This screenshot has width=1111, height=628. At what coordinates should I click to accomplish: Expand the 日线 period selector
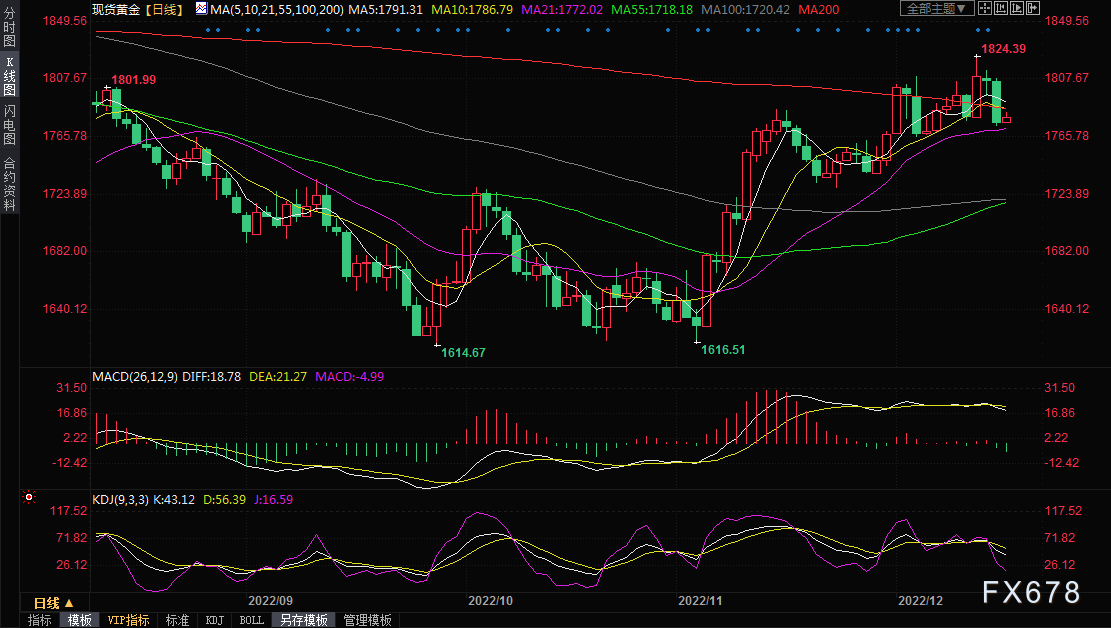click(53, 603)
